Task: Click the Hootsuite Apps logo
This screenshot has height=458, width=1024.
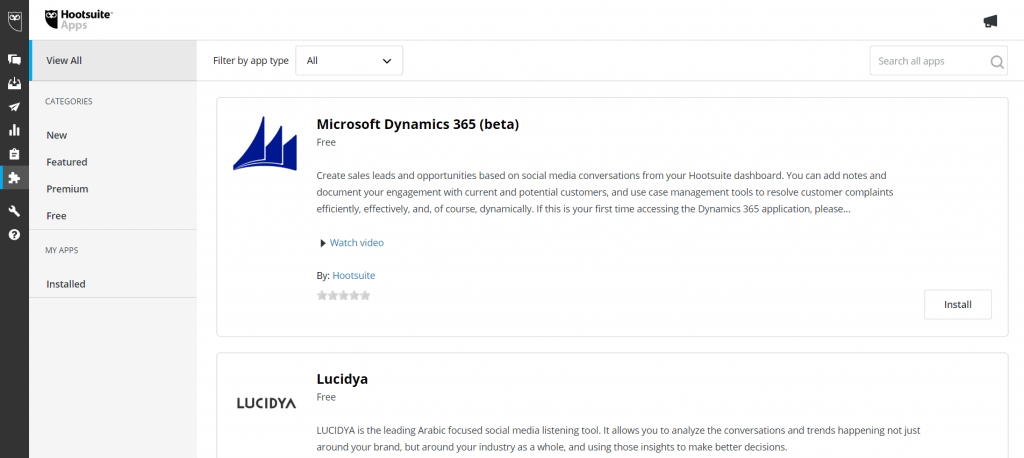Action: pyautogui.click(x=78, y=20)
